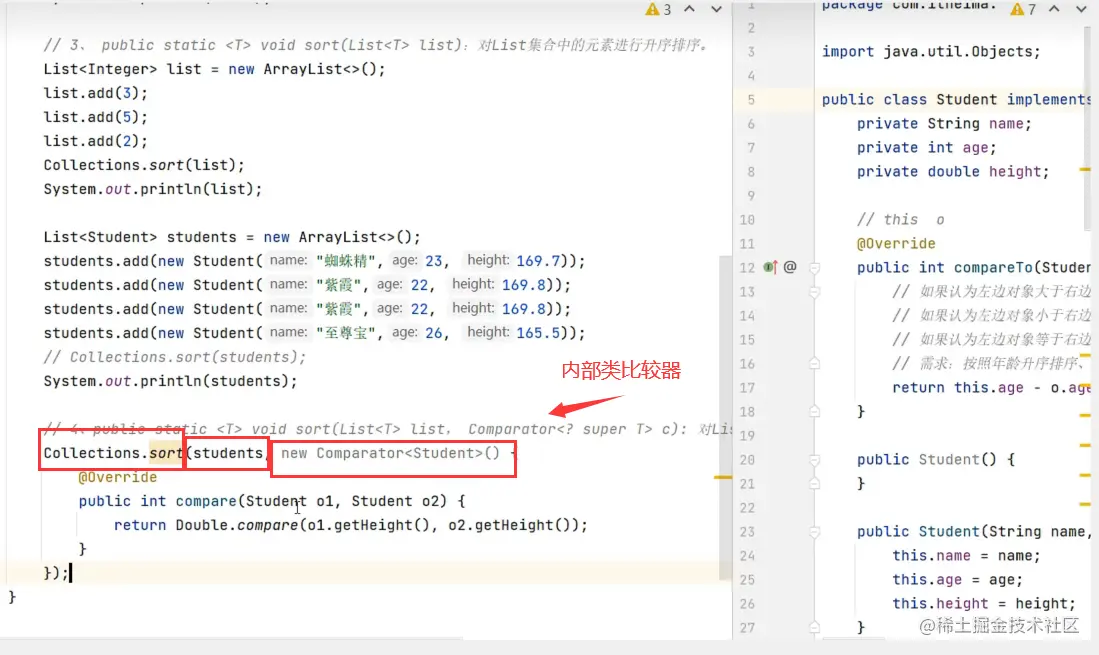Click 'public int compare(Student o1, Student o2)' signature
Viewport: 1099px width, 655px height.
coord(271,501)
